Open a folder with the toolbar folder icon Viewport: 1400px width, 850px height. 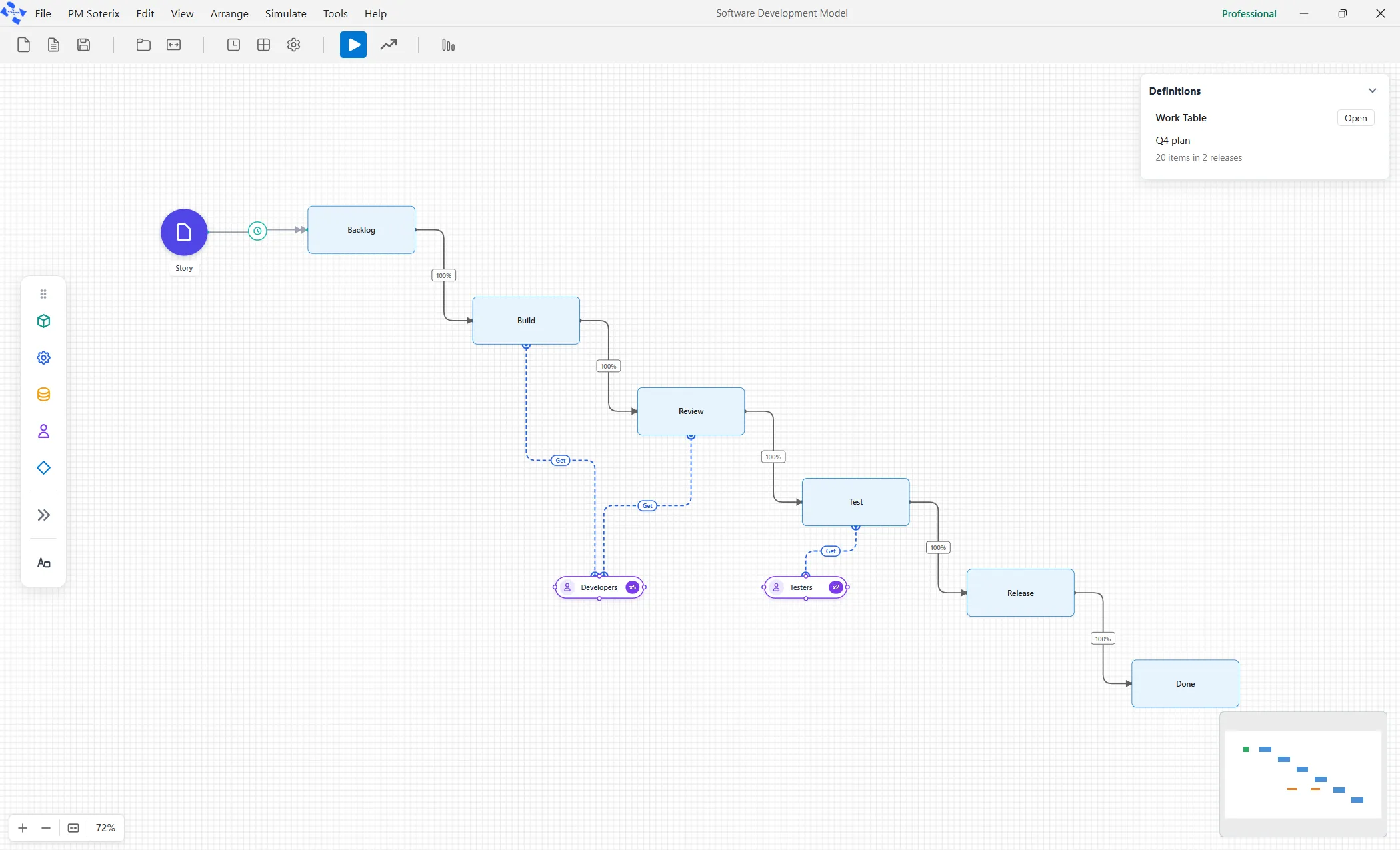point(143,45)
